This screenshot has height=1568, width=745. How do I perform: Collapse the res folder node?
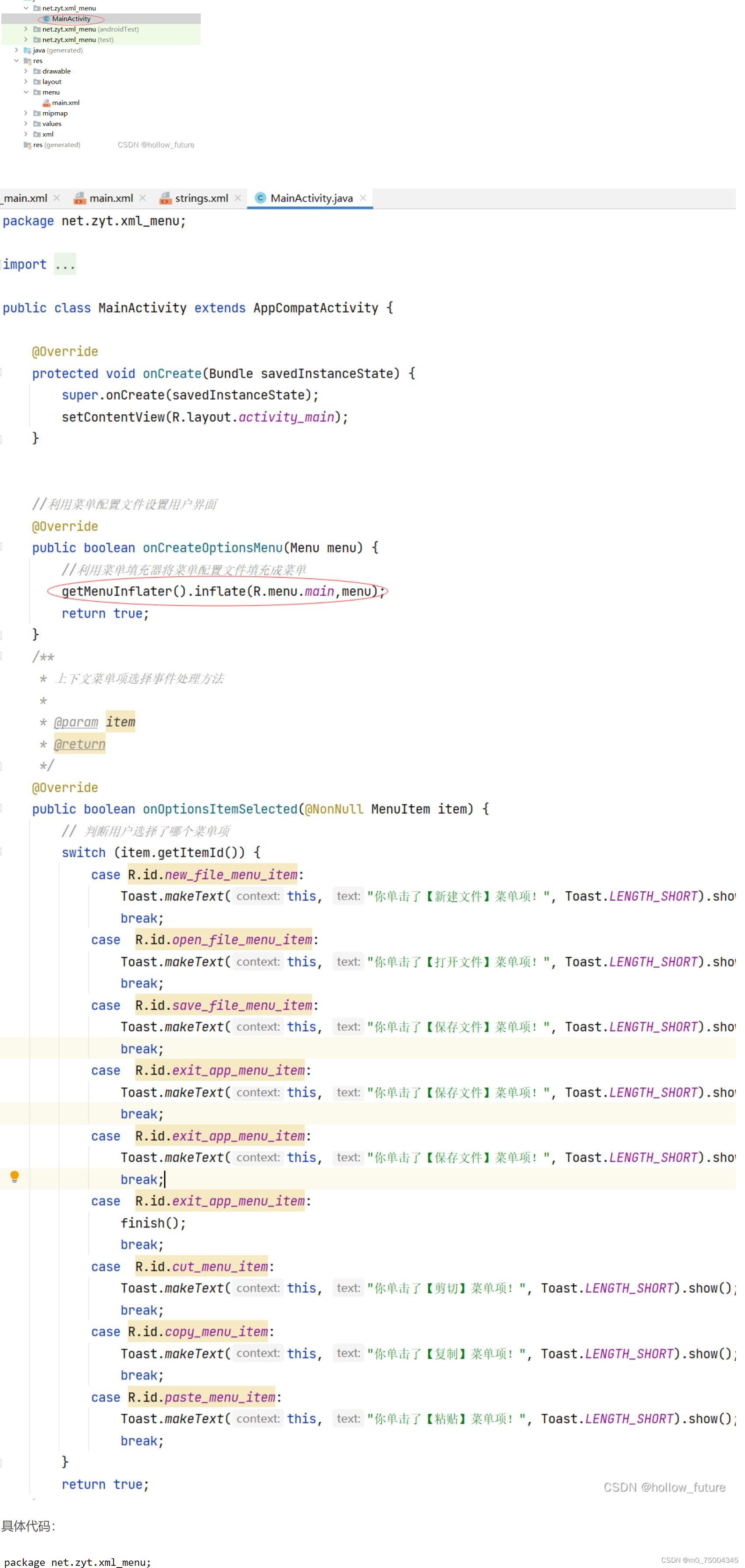pyautogui.click(x=17, y=61)
